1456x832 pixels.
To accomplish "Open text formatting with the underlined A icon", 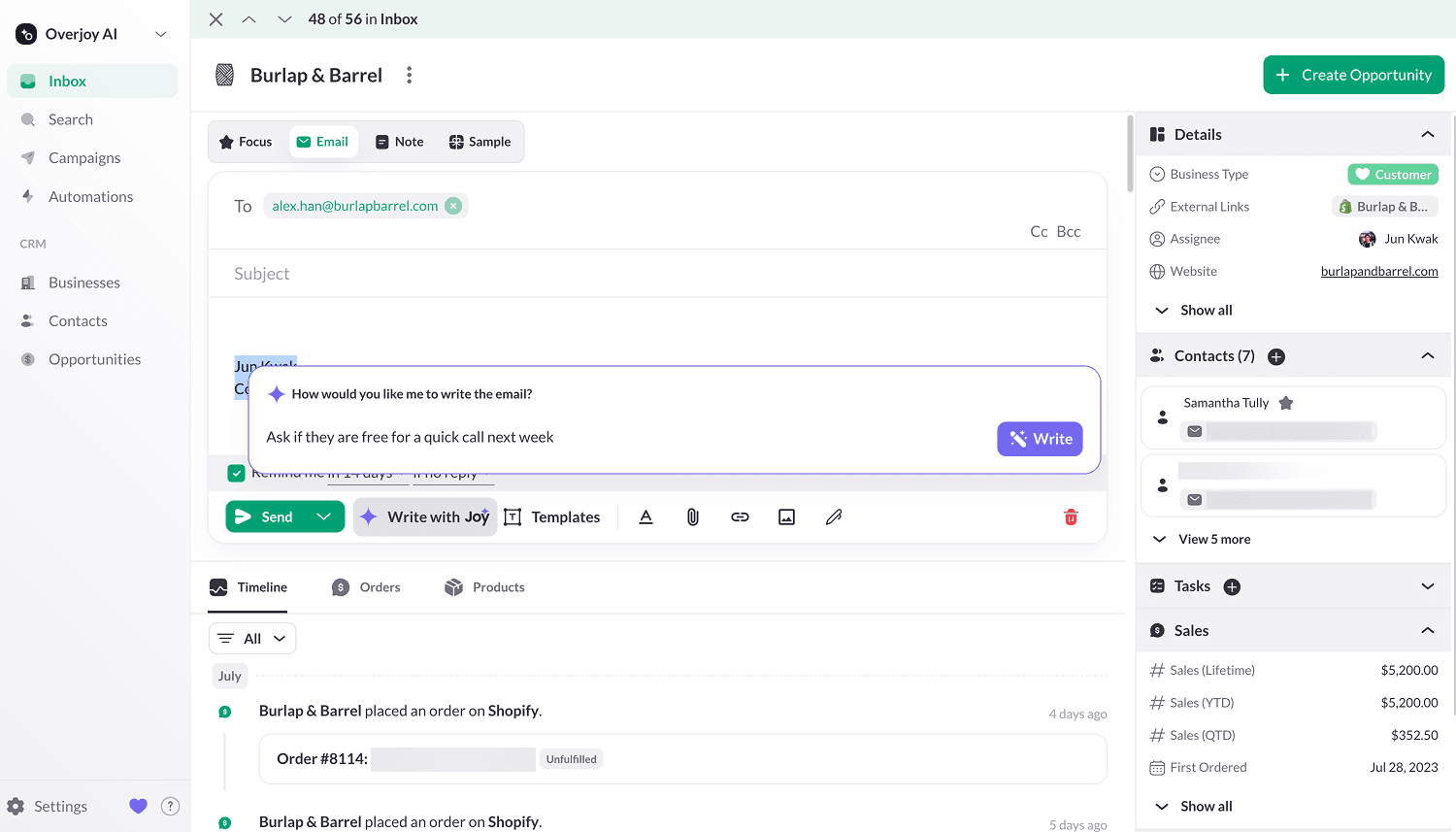I will point(646,517).
